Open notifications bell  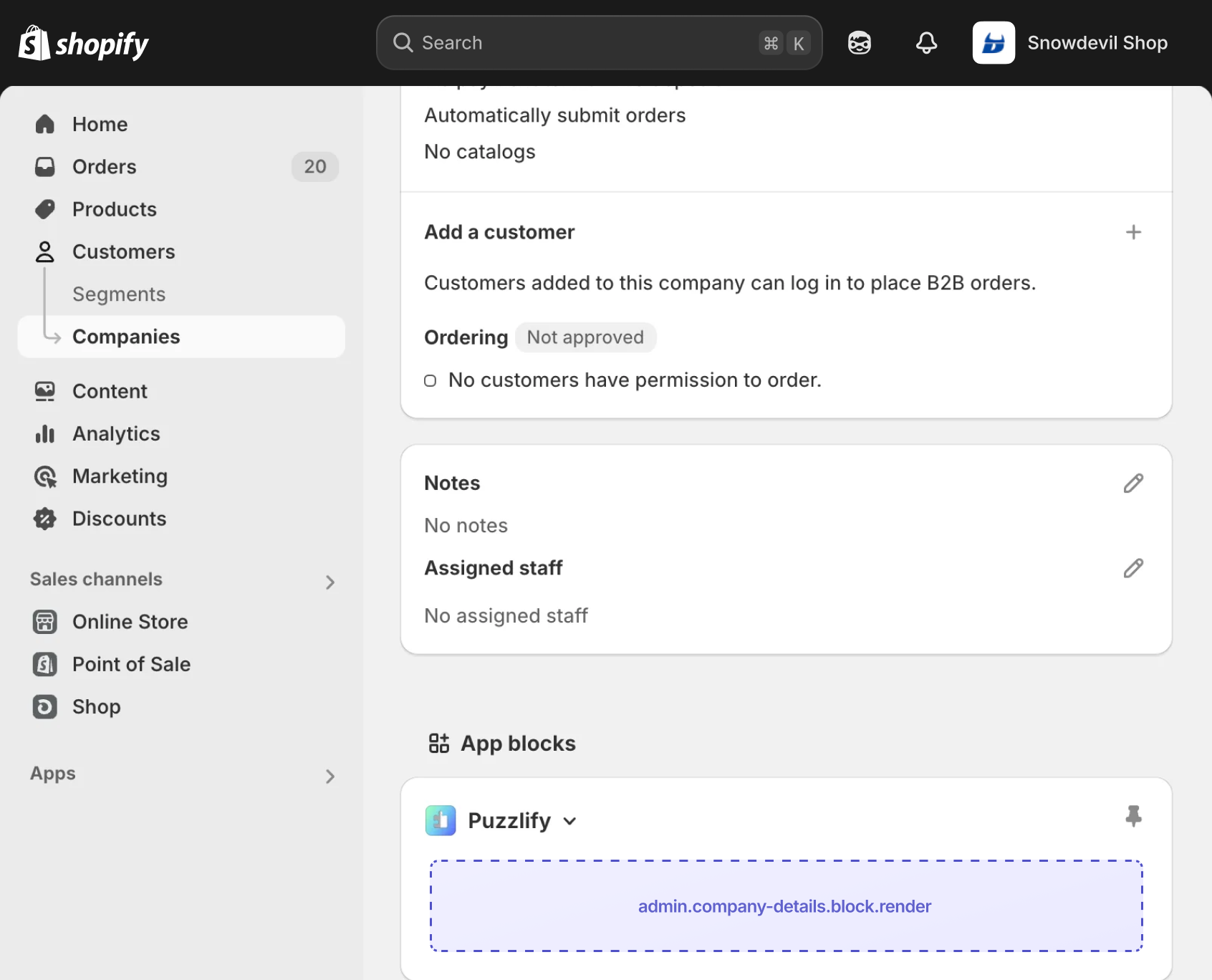(x=926, y=43)
